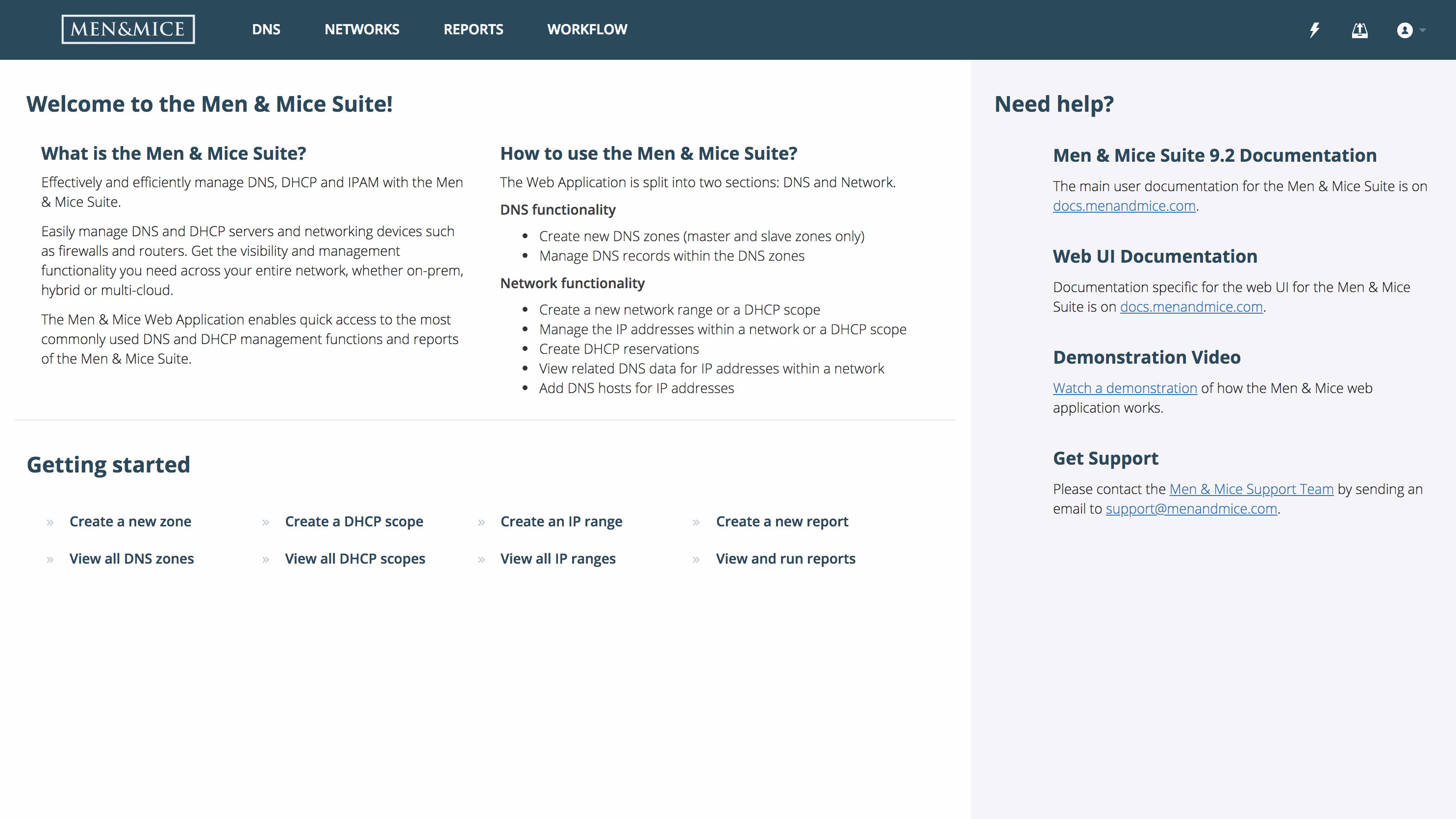Click the Need help? heading
The height and width of the screenshot is (819, 1456).
[1054, 104]
